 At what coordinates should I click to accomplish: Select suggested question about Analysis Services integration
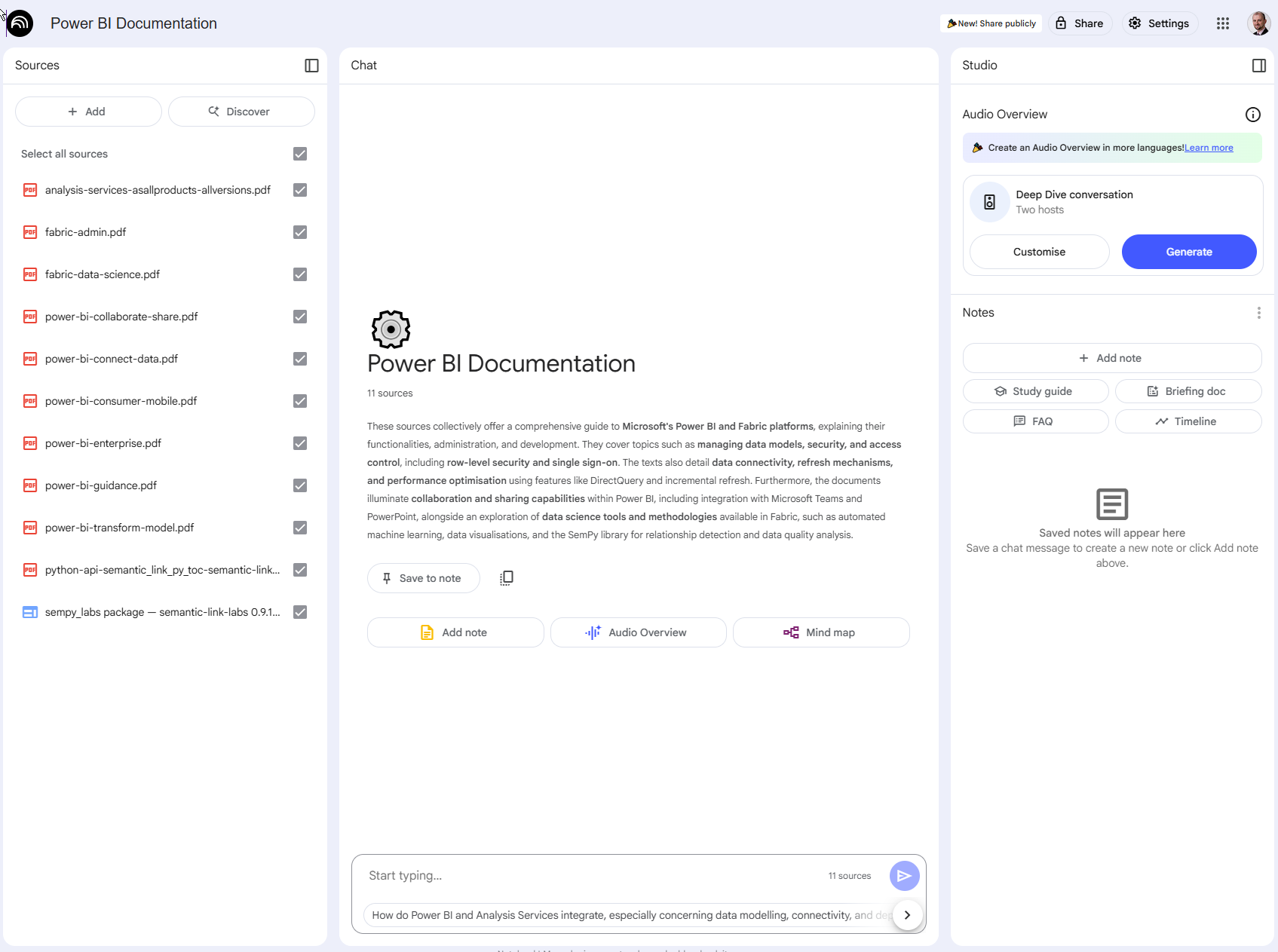[628, 915]
